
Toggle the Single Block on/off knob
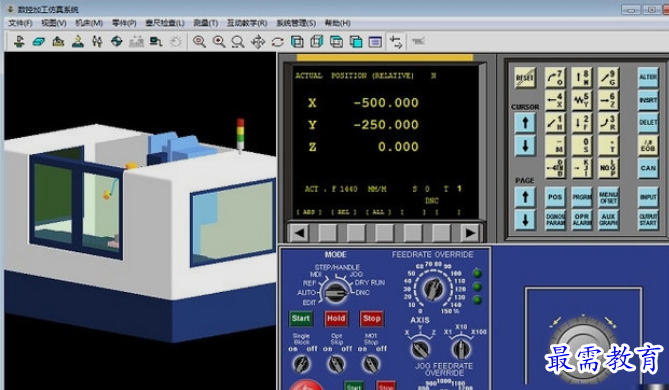(x=302, y=364)
